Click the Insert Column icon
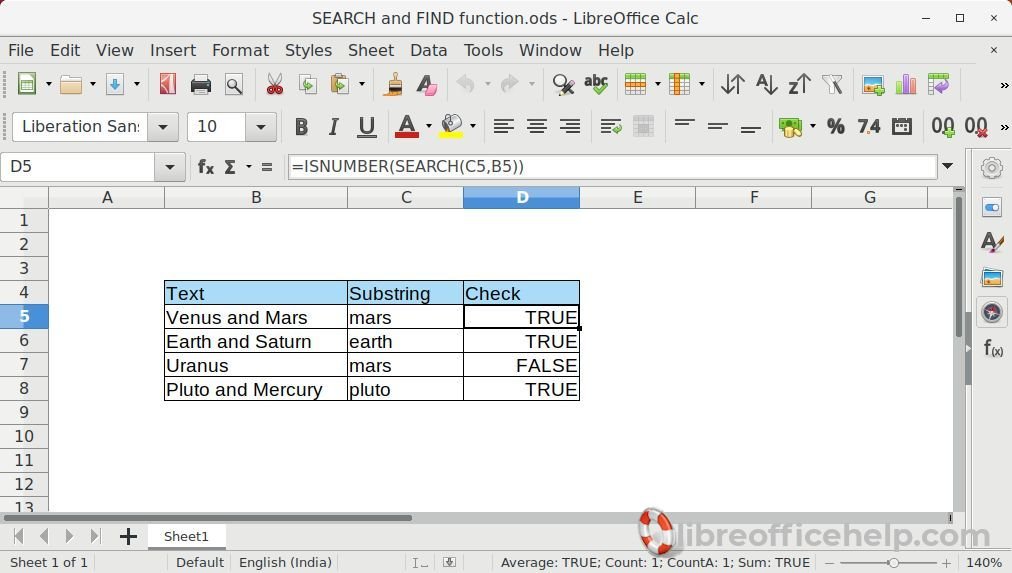 tap(680, 85)
